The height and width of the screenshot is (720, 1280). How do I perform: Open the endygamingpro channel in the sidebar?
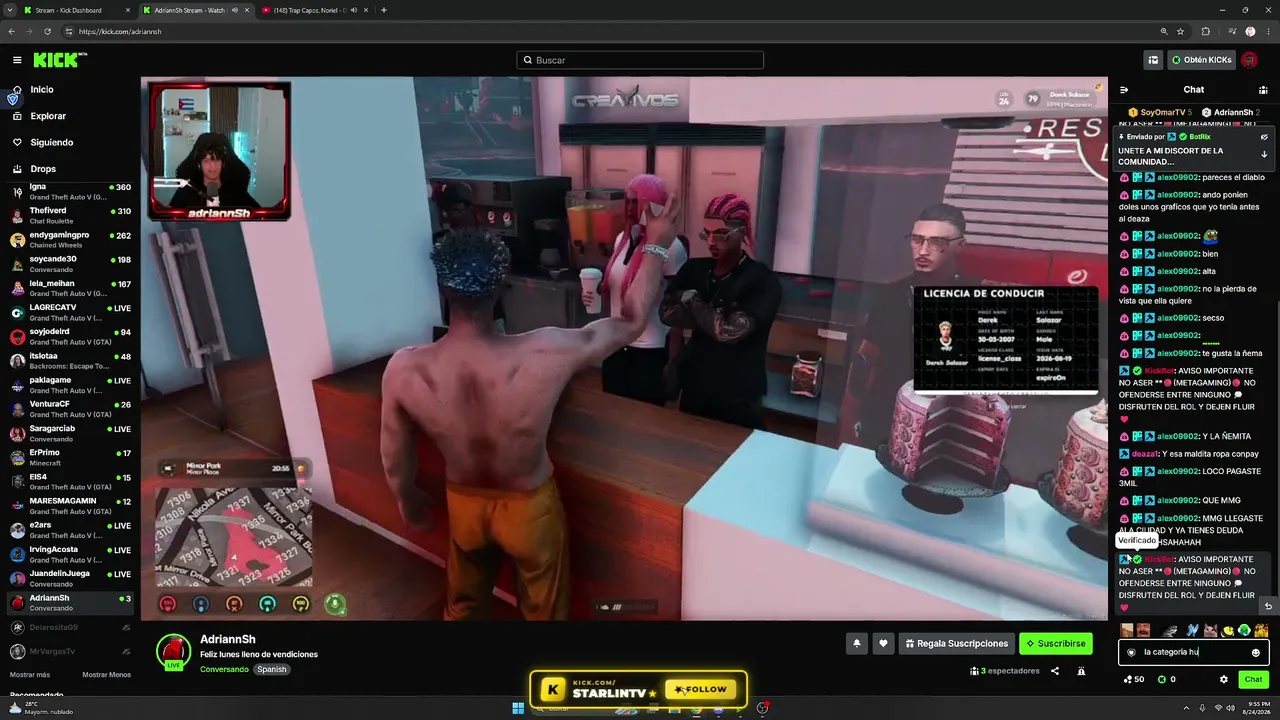[70, 239]
